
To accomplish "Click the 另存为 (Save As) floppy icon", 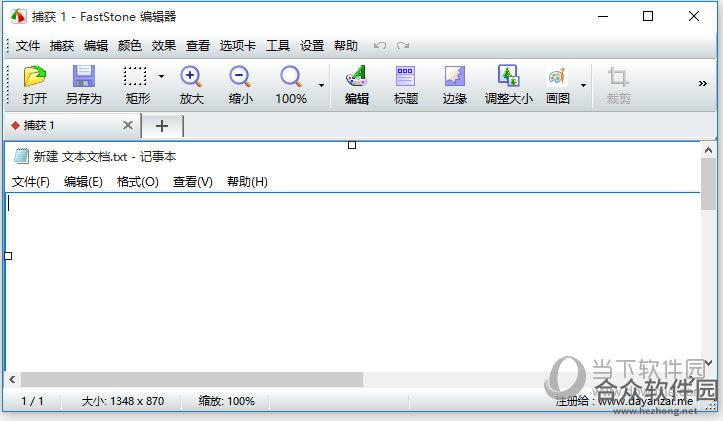I will tap(83, 76).
